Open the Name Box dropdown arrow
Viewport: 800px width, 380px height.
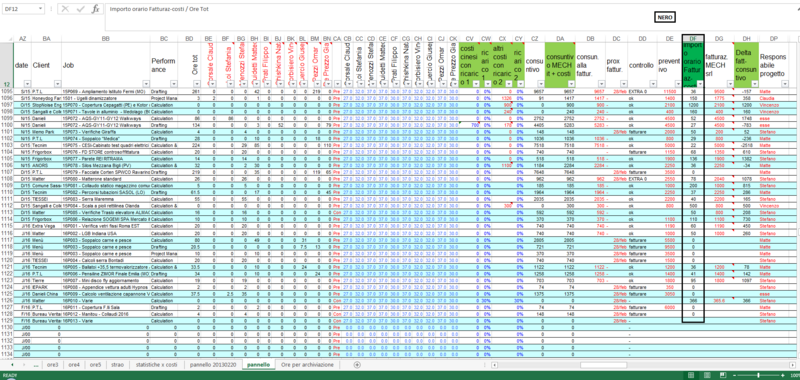41,9
